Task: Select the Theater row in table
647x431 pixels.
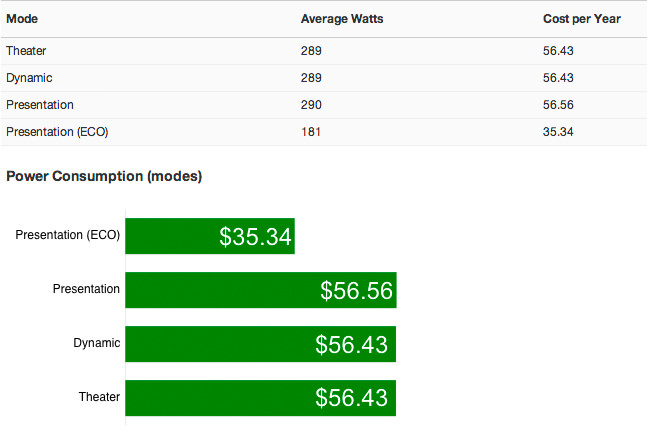Action: pos(26,50)
